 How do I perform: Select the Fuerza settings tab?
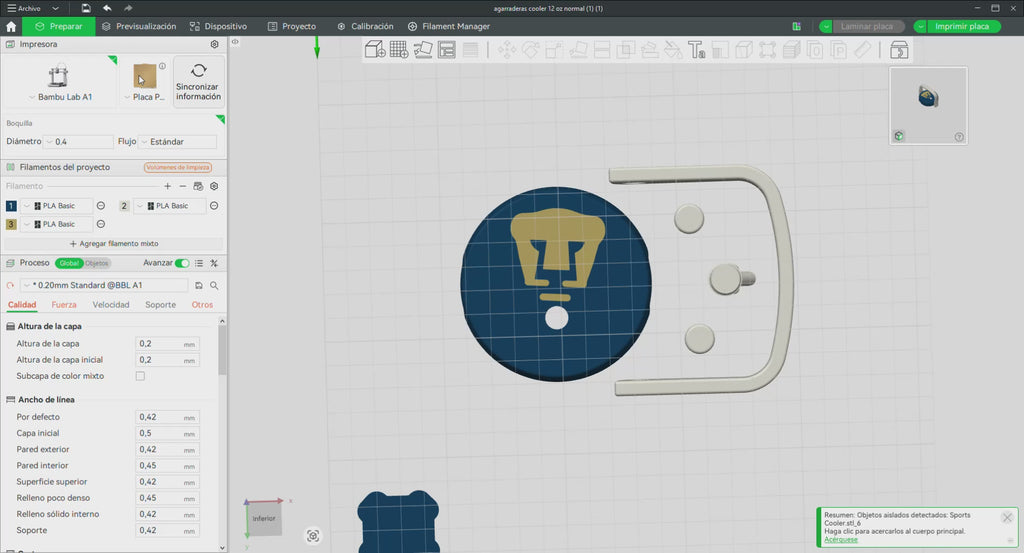(64, 305)
